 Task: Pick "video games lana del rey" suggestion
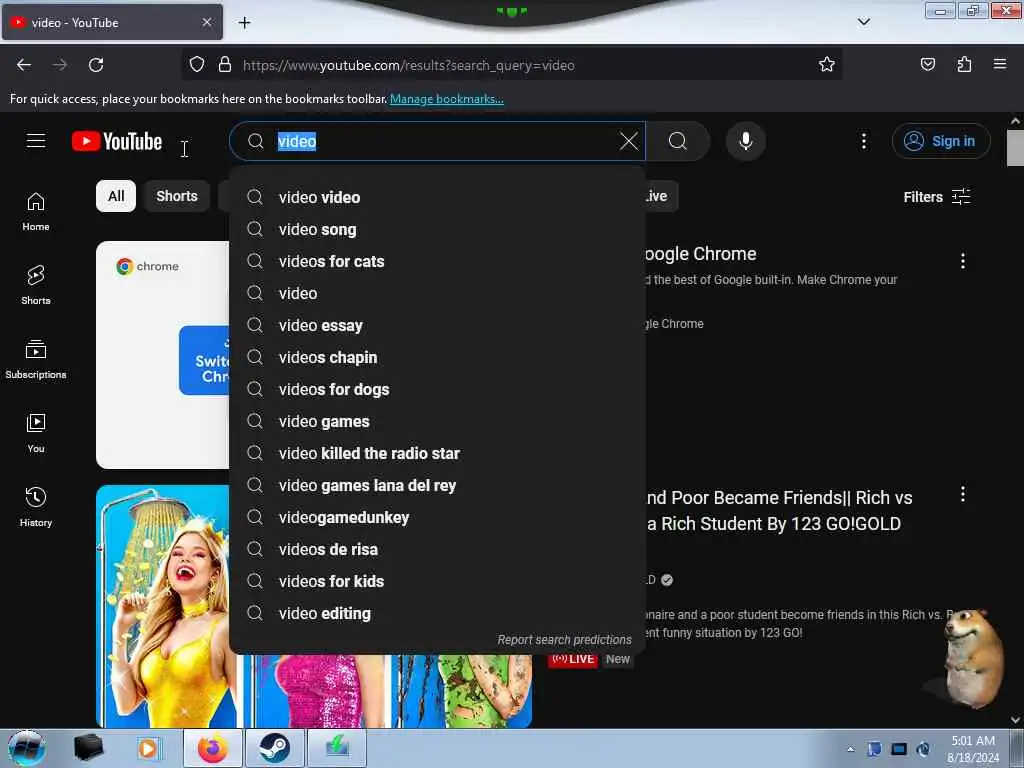tap(437, 485)
